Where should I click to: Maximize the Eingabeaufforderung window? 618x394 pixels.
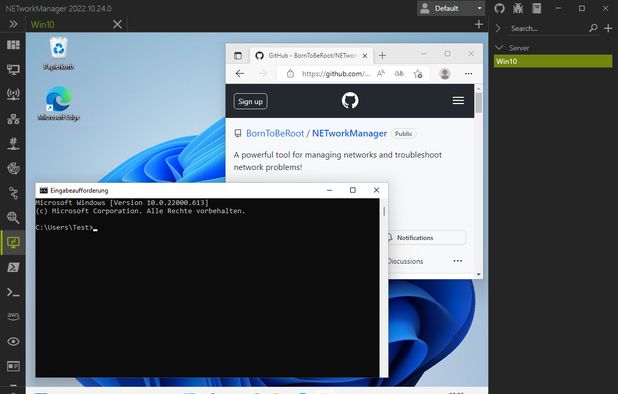pyautogui.click(x=353, y=190)
